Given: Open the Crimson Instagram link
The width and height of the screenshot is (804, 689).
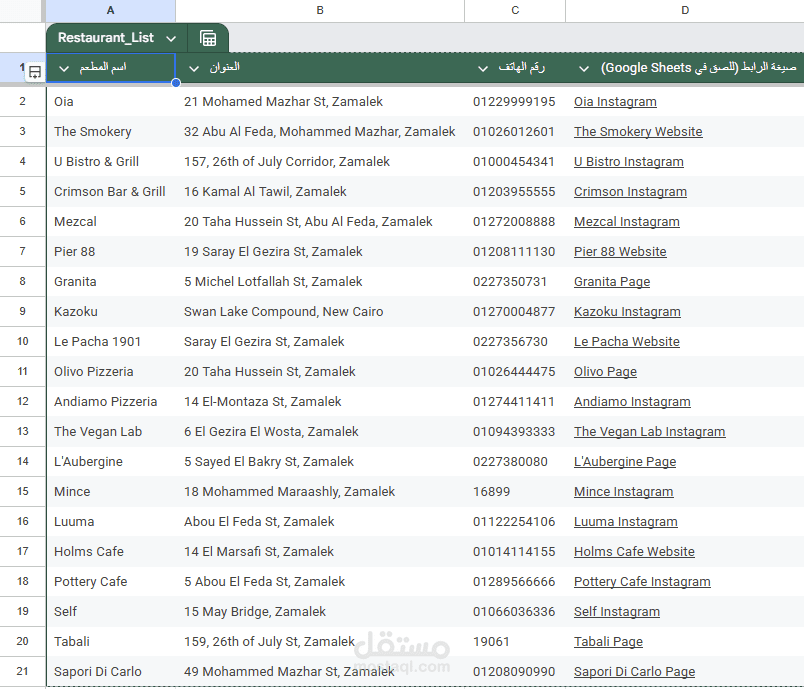Looking at the screenshot, I should coord(630,192).
